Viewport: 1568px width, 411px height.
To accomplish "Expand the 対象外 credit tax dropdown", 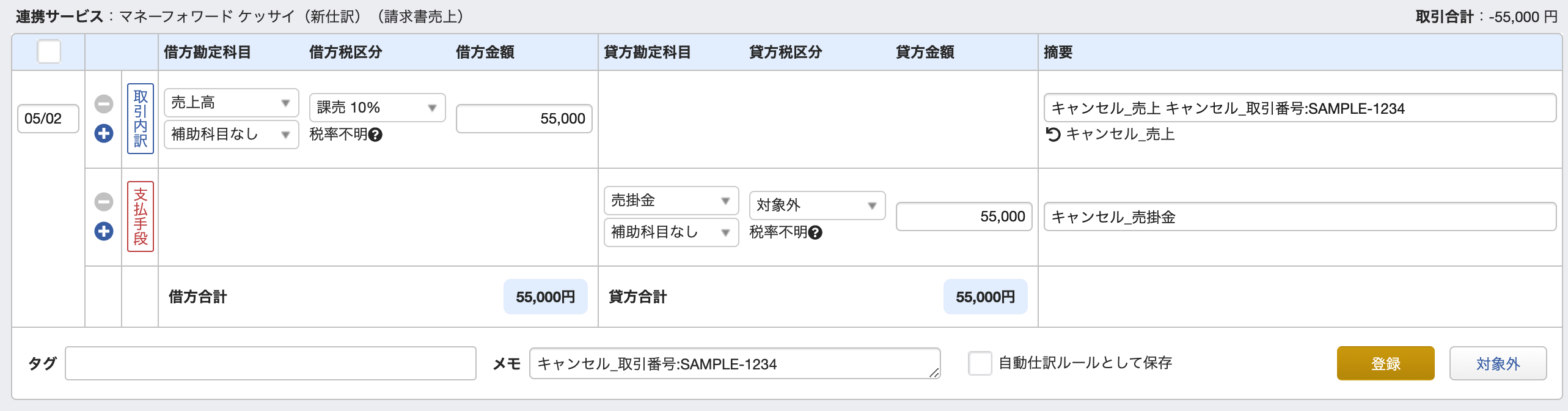I will (x=817, y=206).
